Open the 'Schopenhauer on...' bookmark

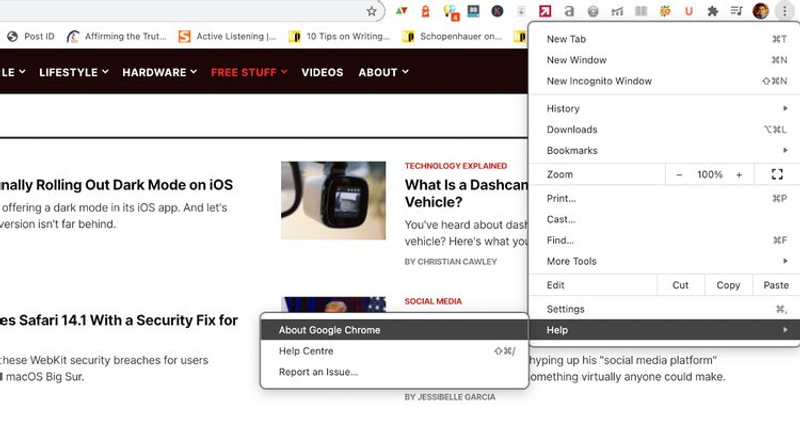pyautogui.click(x=452, y=36)
